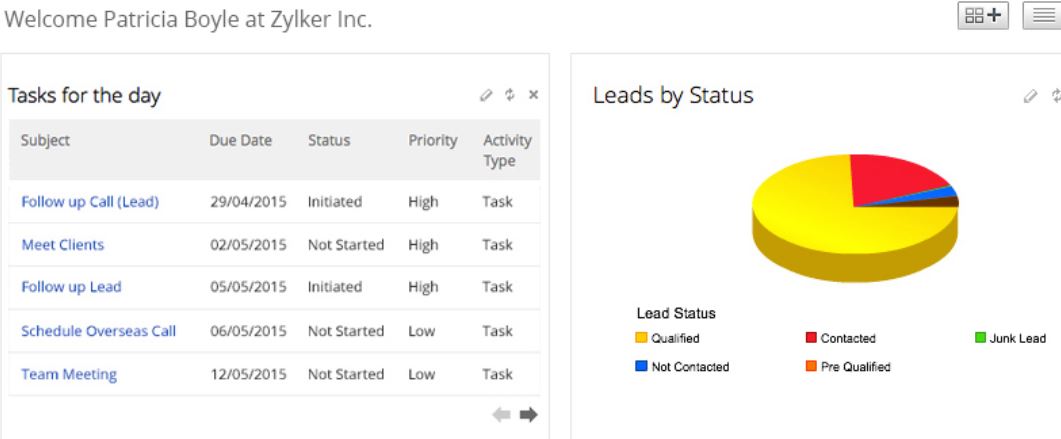This screenshot has height=439, width=1061.
Task: Open the Follow up Call (Lead) task
Action: [90, 202]
